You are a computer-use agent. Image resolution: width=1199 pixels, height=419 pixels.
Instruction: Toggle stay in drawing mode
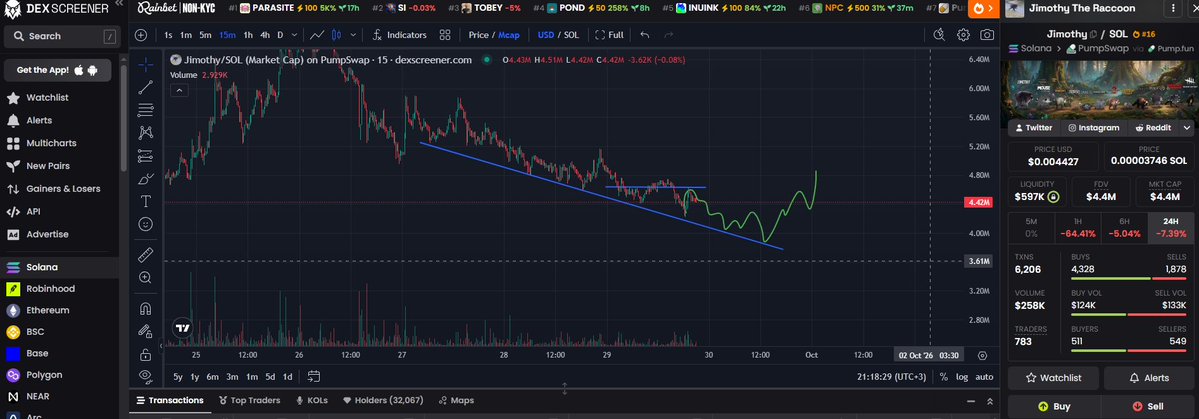coord(145,332)
